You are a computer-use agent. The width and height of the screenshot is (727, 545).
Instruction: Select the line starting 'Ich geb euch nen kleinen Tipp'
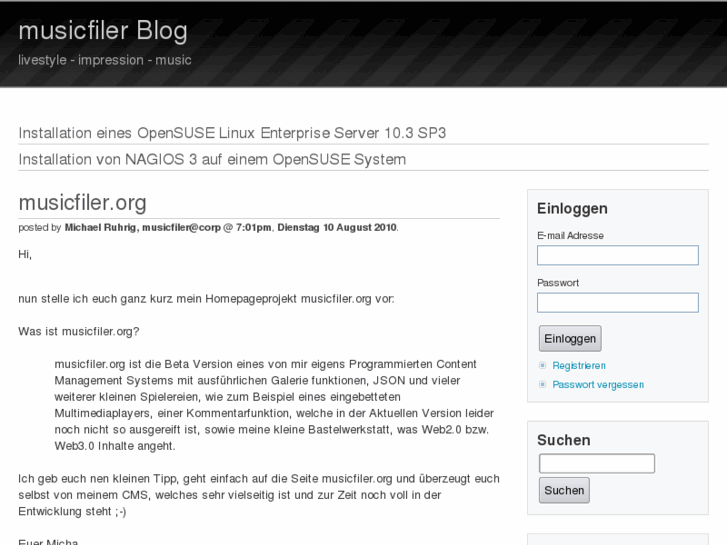point(259,479)
